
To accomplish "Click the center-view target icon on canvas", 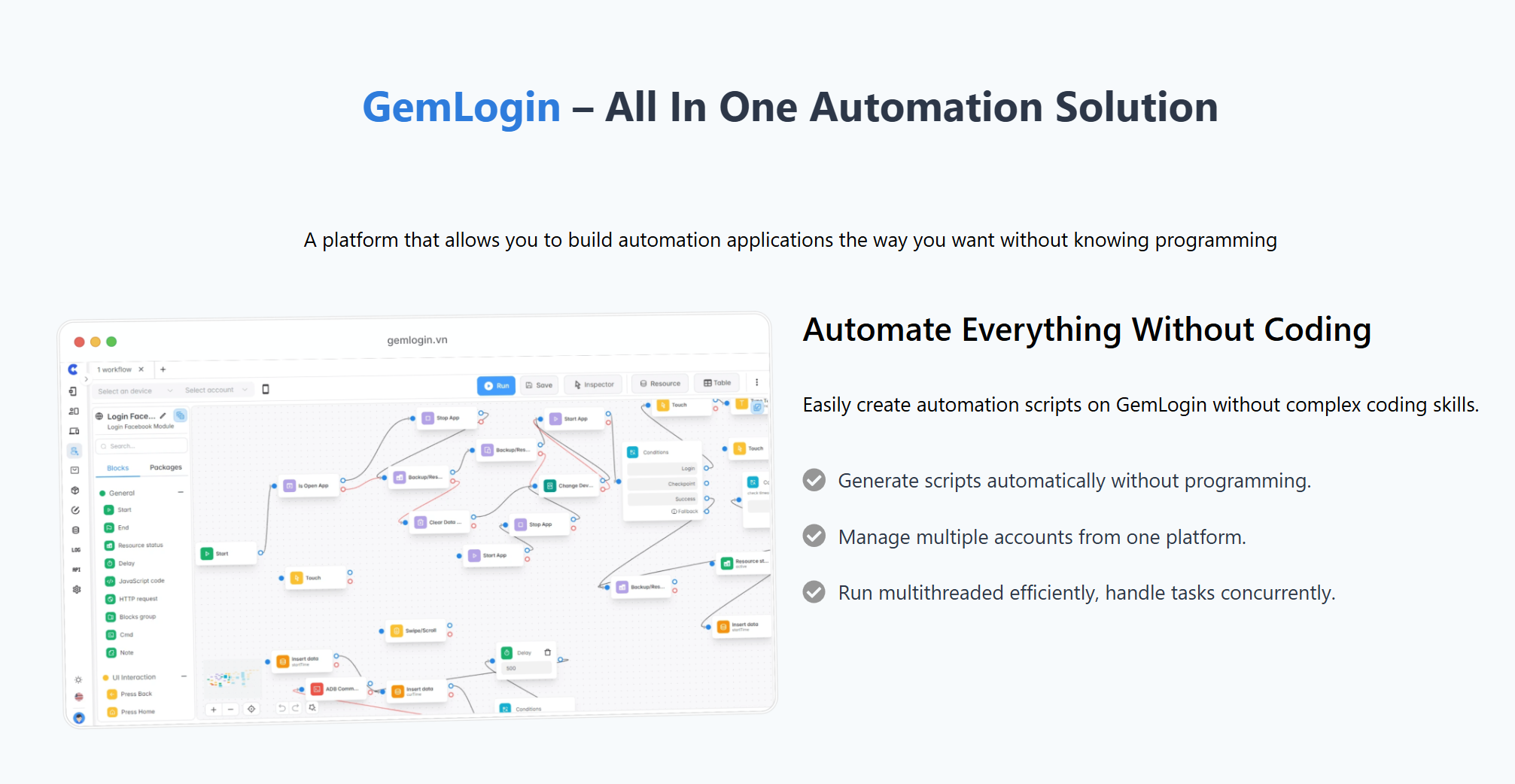I will tap(251, 709).
